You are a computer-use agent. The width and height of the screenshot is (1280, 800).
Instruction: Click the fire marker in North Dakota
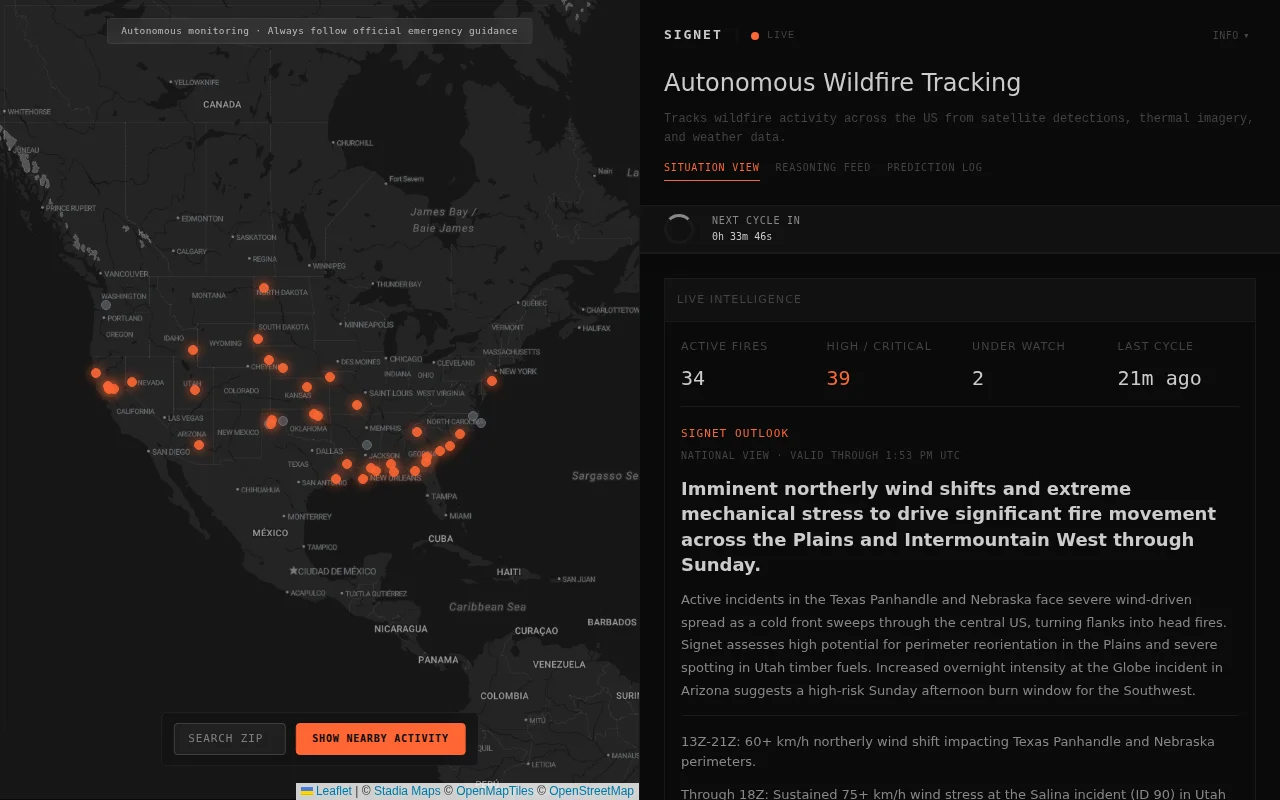264,288
